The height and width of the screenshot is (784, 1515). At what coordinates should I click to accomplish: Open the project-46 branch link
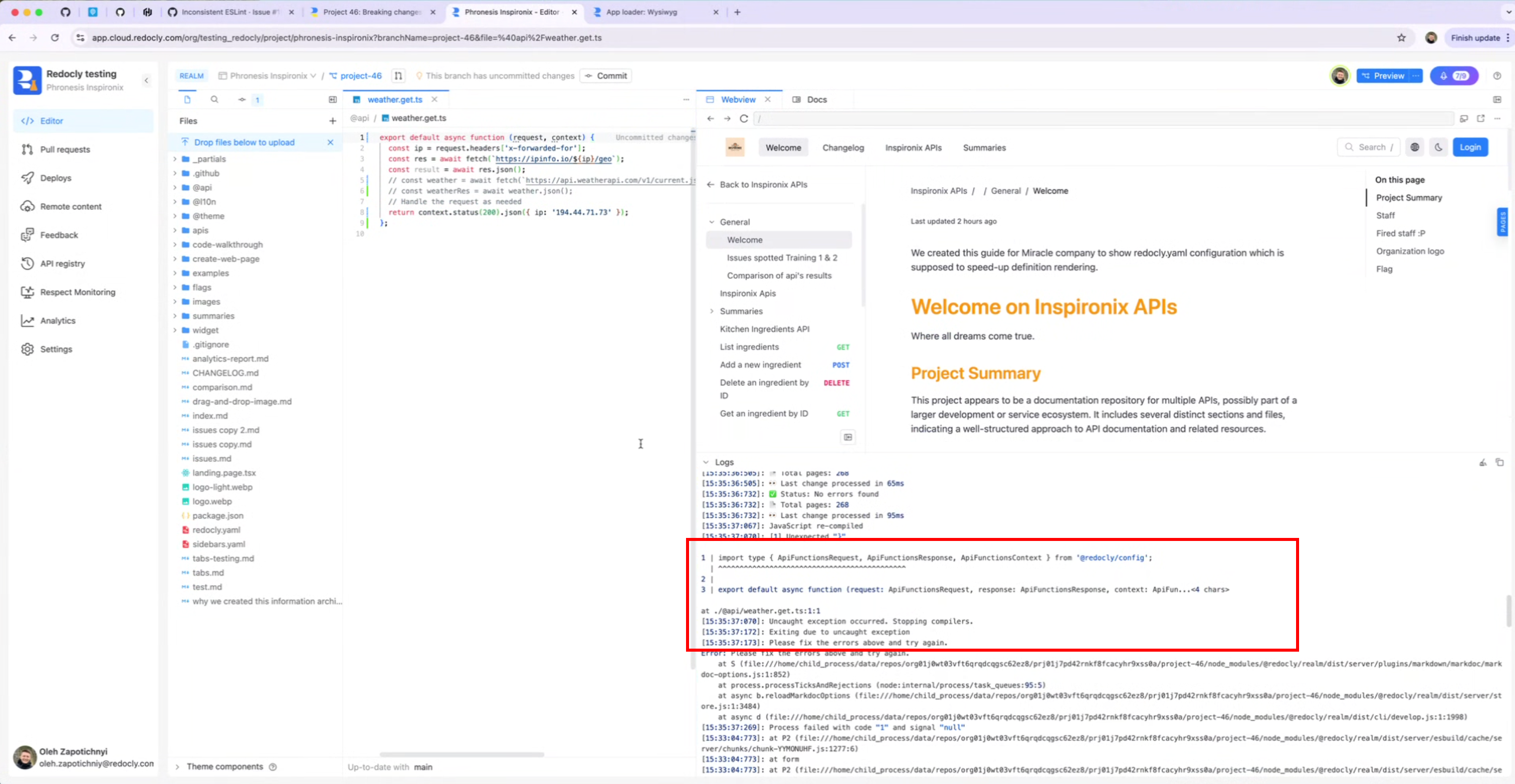click(356, 75)
